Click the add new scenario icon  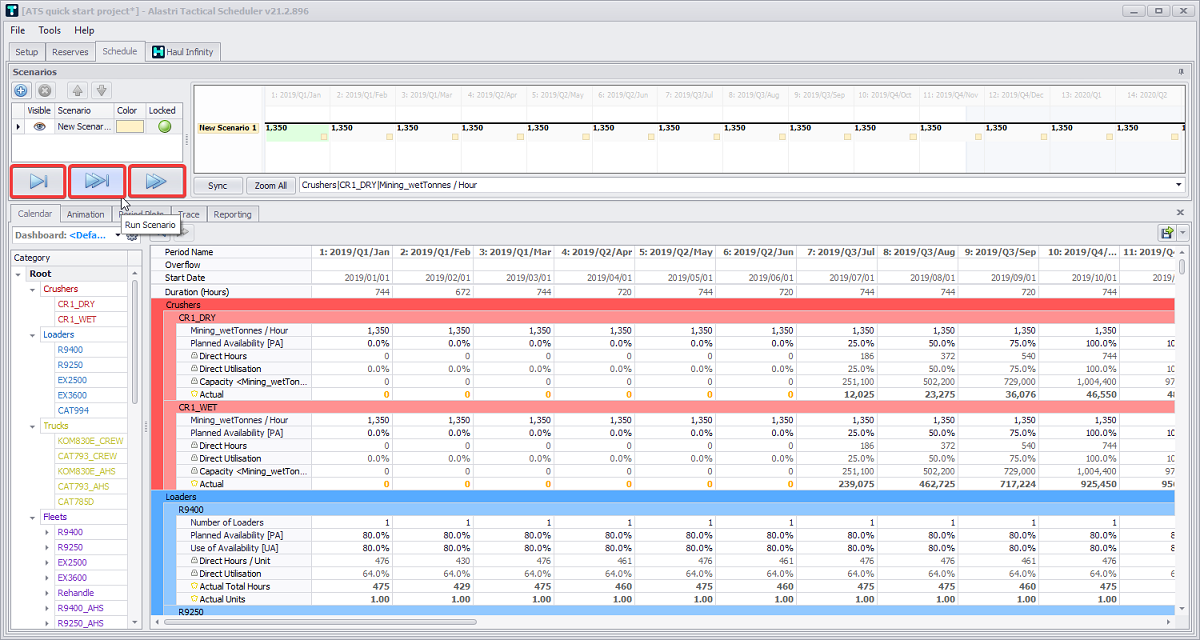point(21,90)
